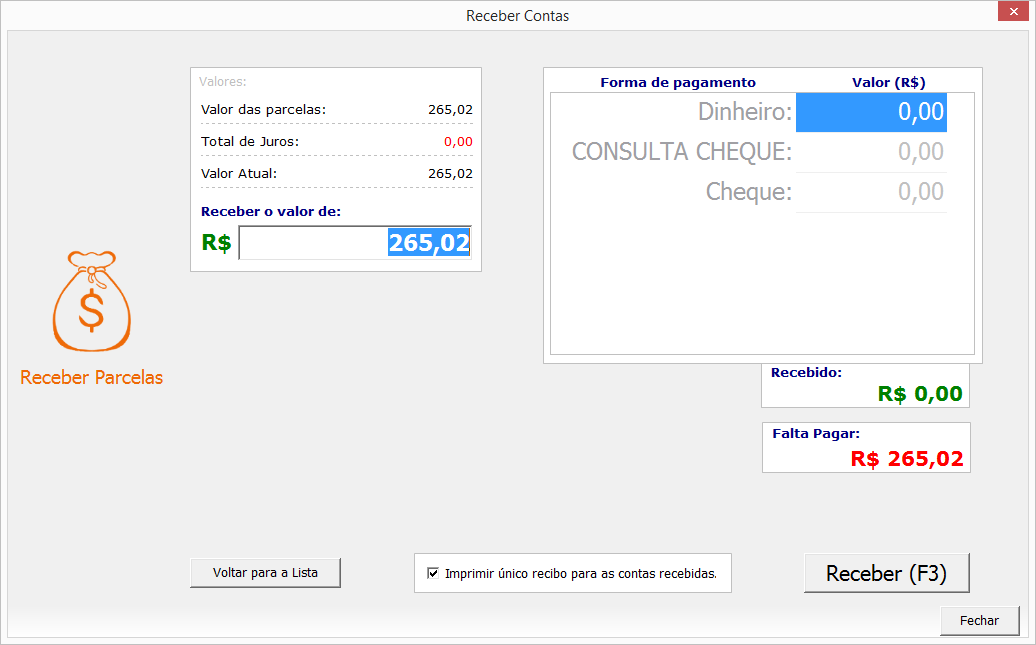Click the Falta Pagar R$ 265,02 amount
This screenshot has width=1036, height=645.
[x=906, y=459]
